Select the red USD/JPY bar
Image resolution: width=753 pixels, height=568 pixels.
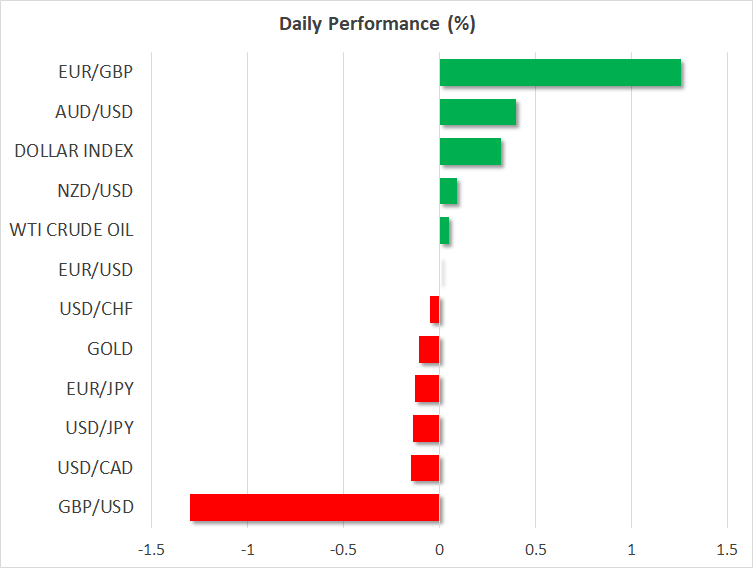pos(426,429)
